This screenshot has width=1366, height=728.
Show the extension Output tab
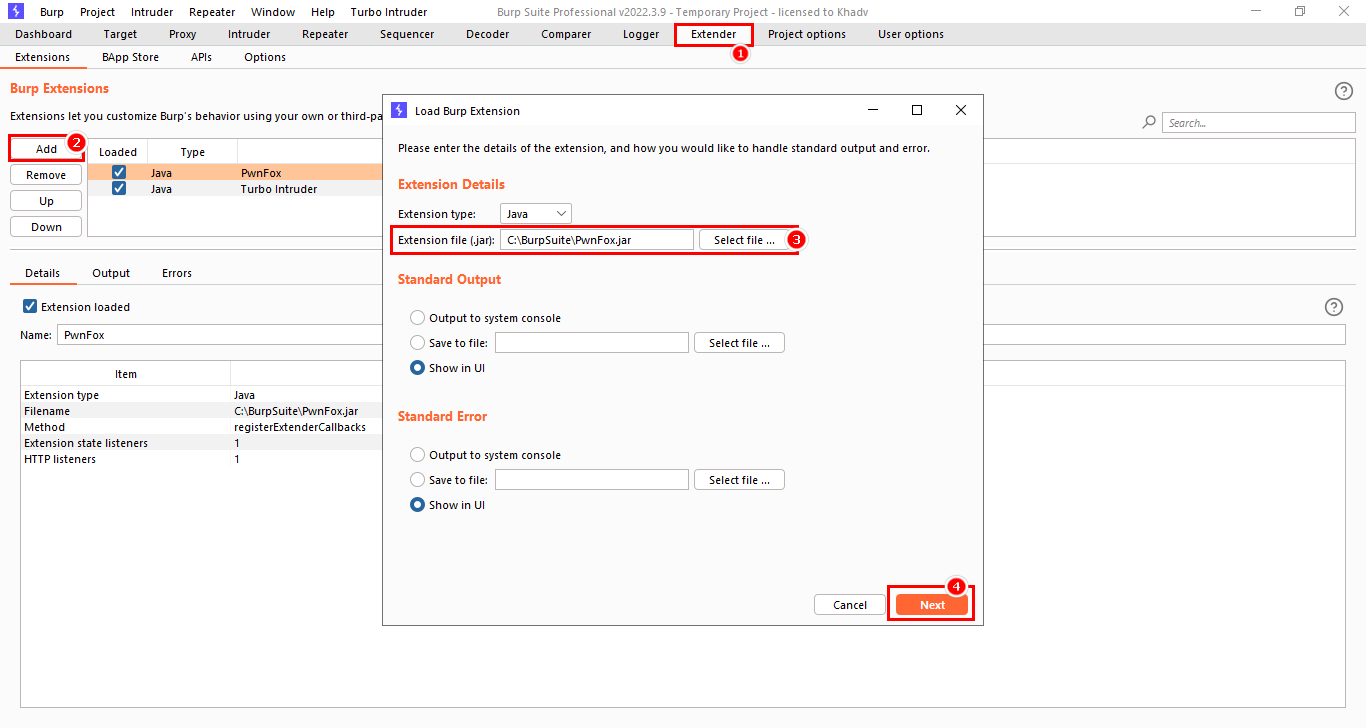(111, 273)
